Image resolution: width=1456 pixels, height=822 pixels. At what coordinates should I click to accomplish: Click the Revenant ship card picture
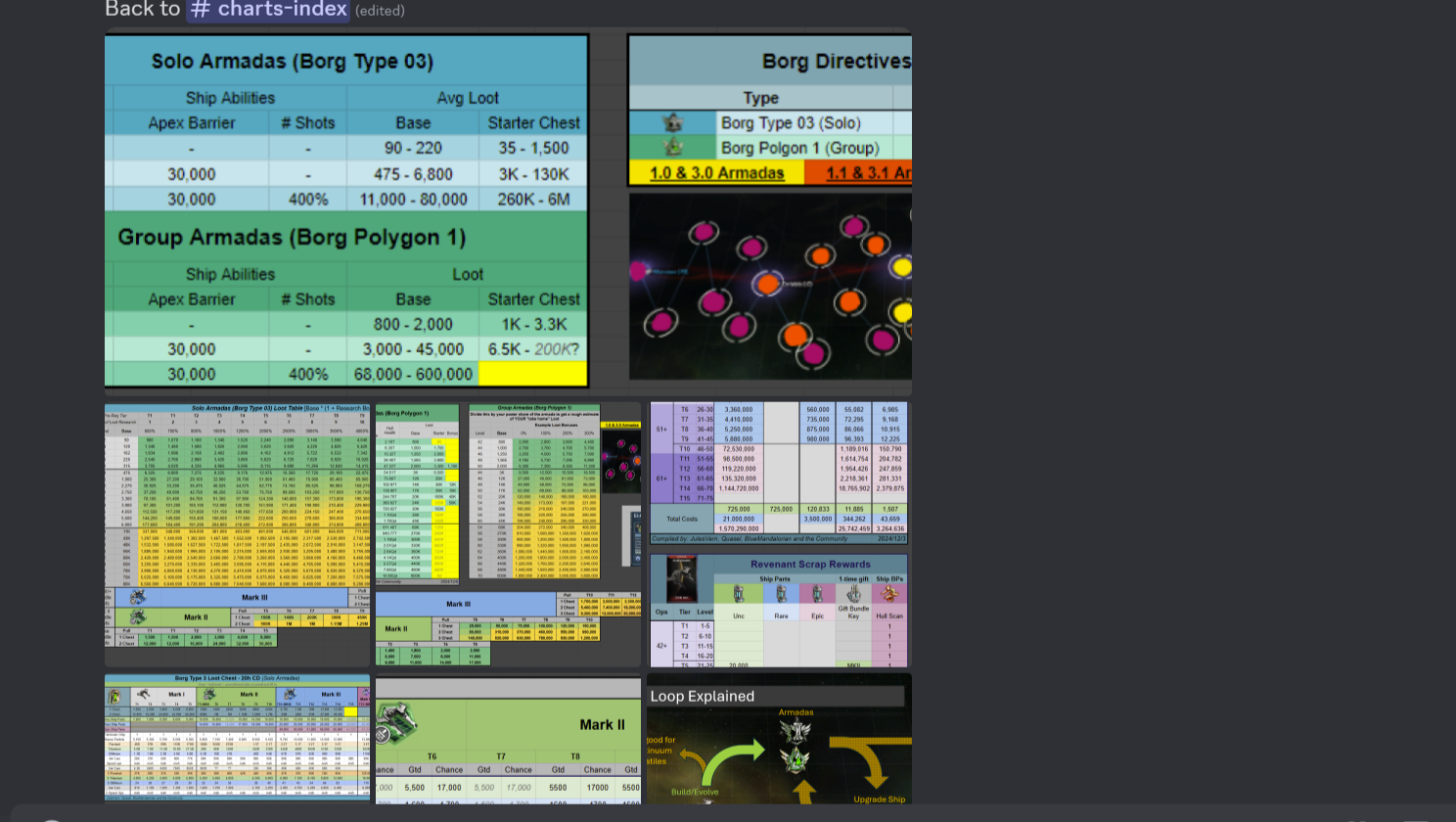tap(681, 579)
